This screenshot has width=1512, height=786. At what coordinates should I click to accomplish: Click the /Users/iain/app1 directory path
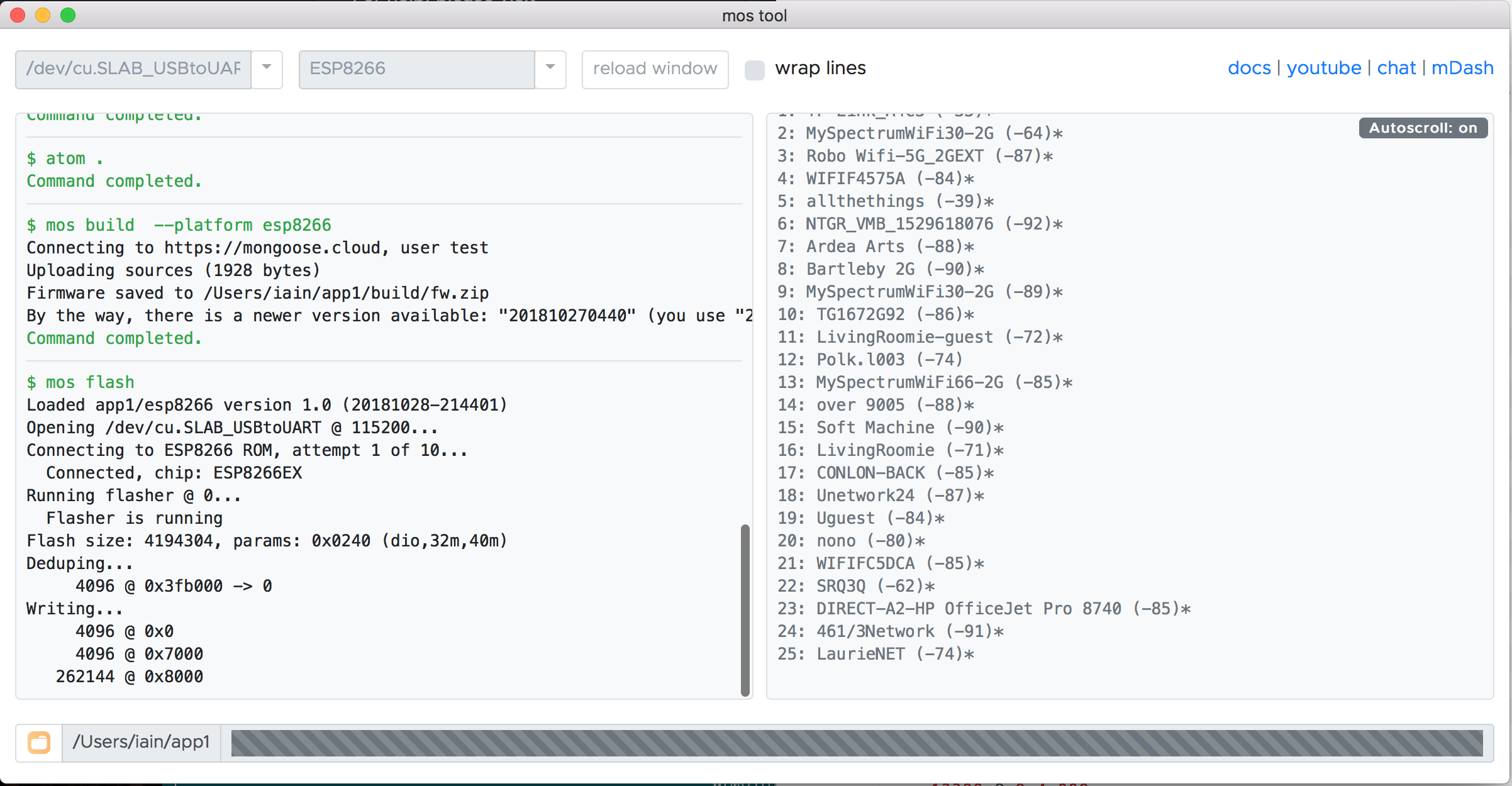tap(141, 742)
